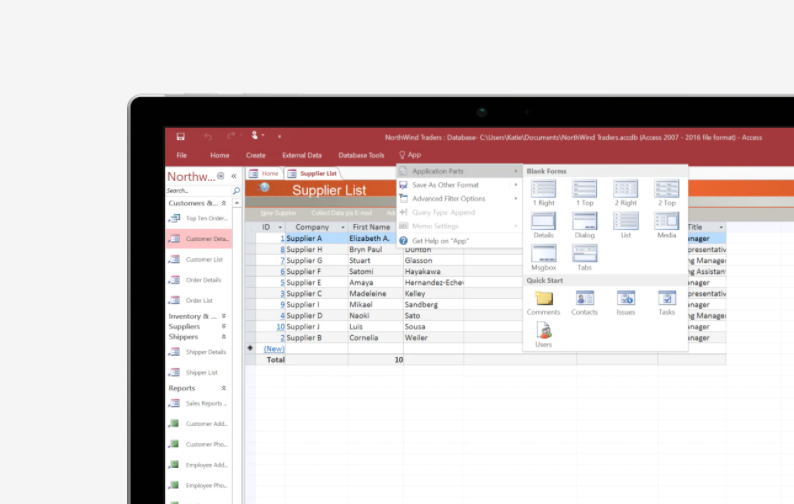794x504 pixels.
Task: Expand the Suppliers group
Action: (x=223, y=326)
